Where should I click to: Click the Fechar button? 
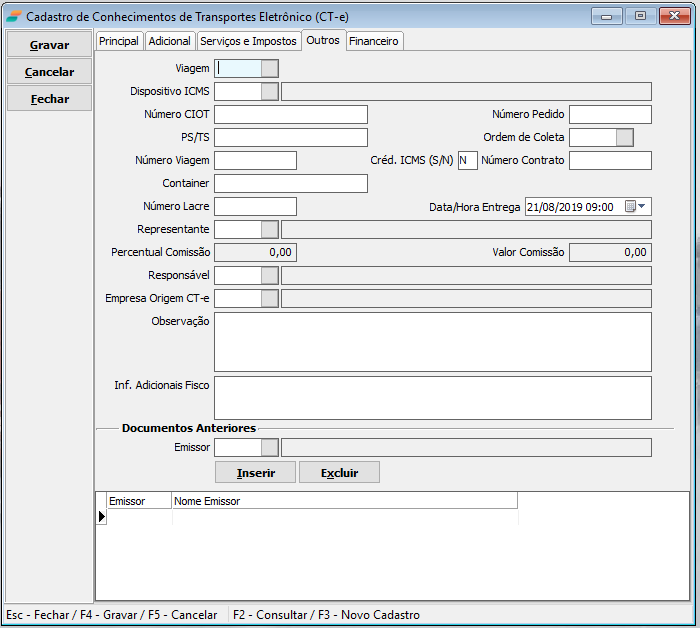(x=49, y=99)
